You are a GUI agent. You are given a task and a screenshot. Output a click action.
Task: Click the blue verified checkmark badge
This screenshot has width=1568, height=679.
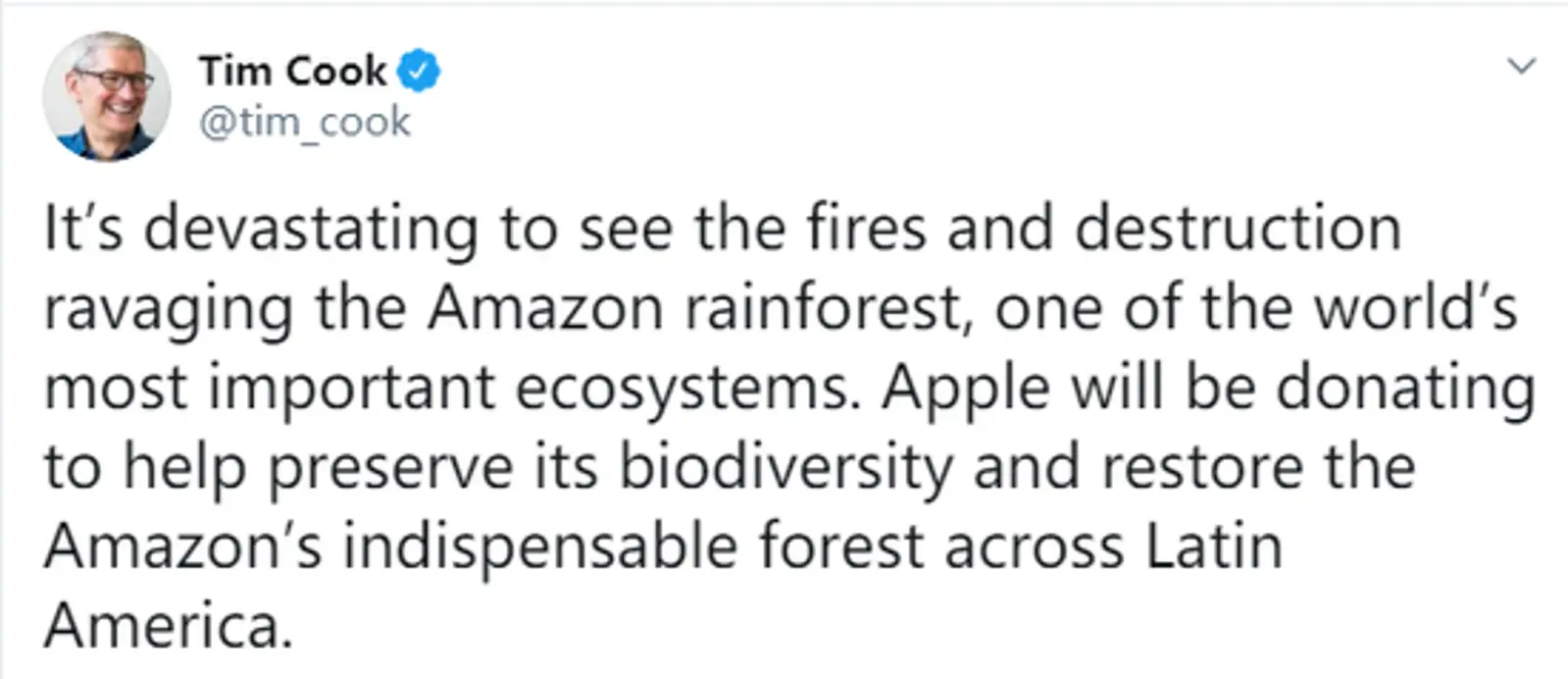tap(422, 72)
